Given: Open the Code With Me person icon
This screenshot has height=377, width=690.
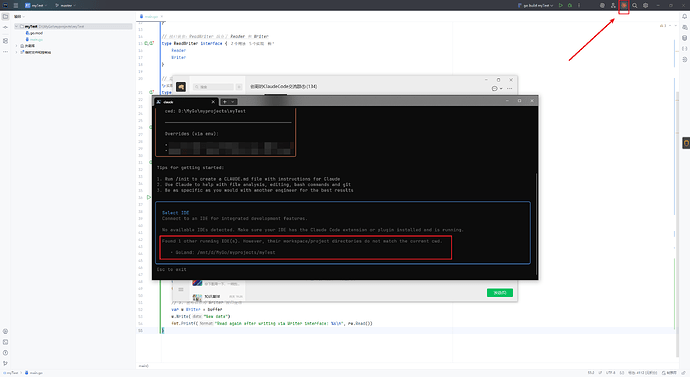Looking at the screenshot, I should pyautogui.click(x=613, y=5).
